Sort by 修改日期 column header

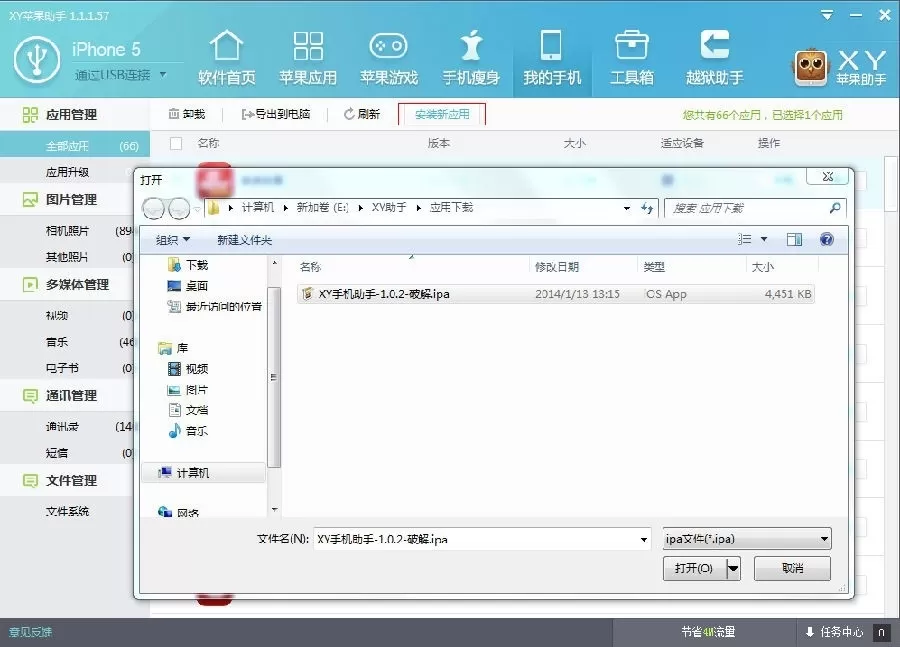tap(557, 267)
